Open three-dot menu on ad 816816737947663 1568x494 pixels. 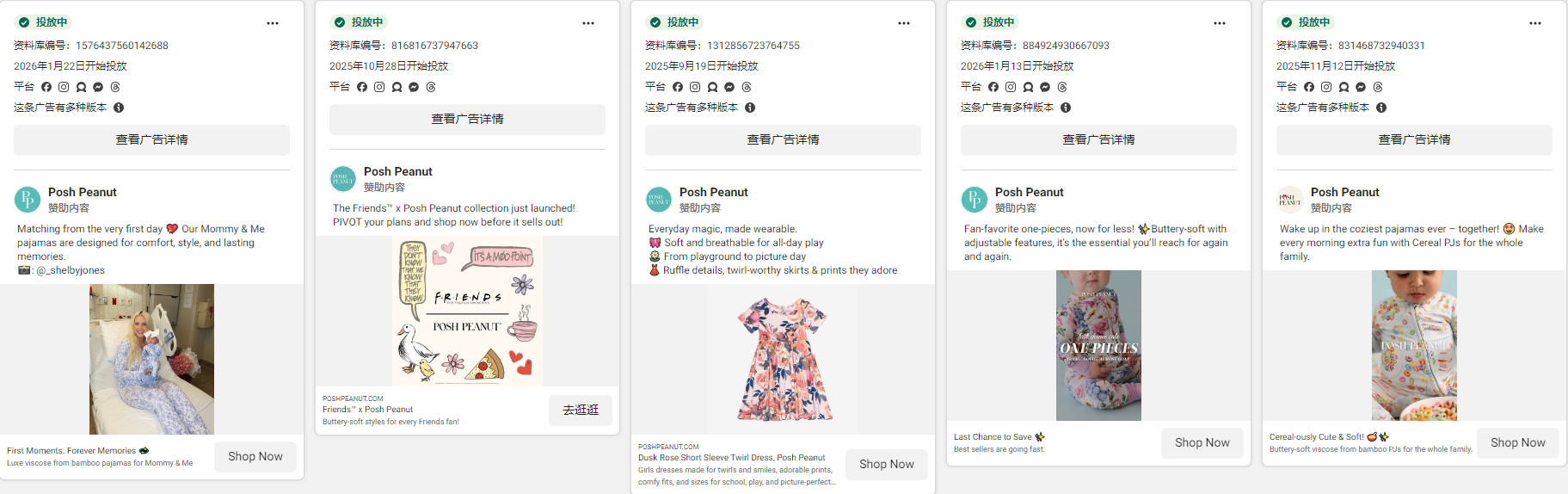point(588,23)
